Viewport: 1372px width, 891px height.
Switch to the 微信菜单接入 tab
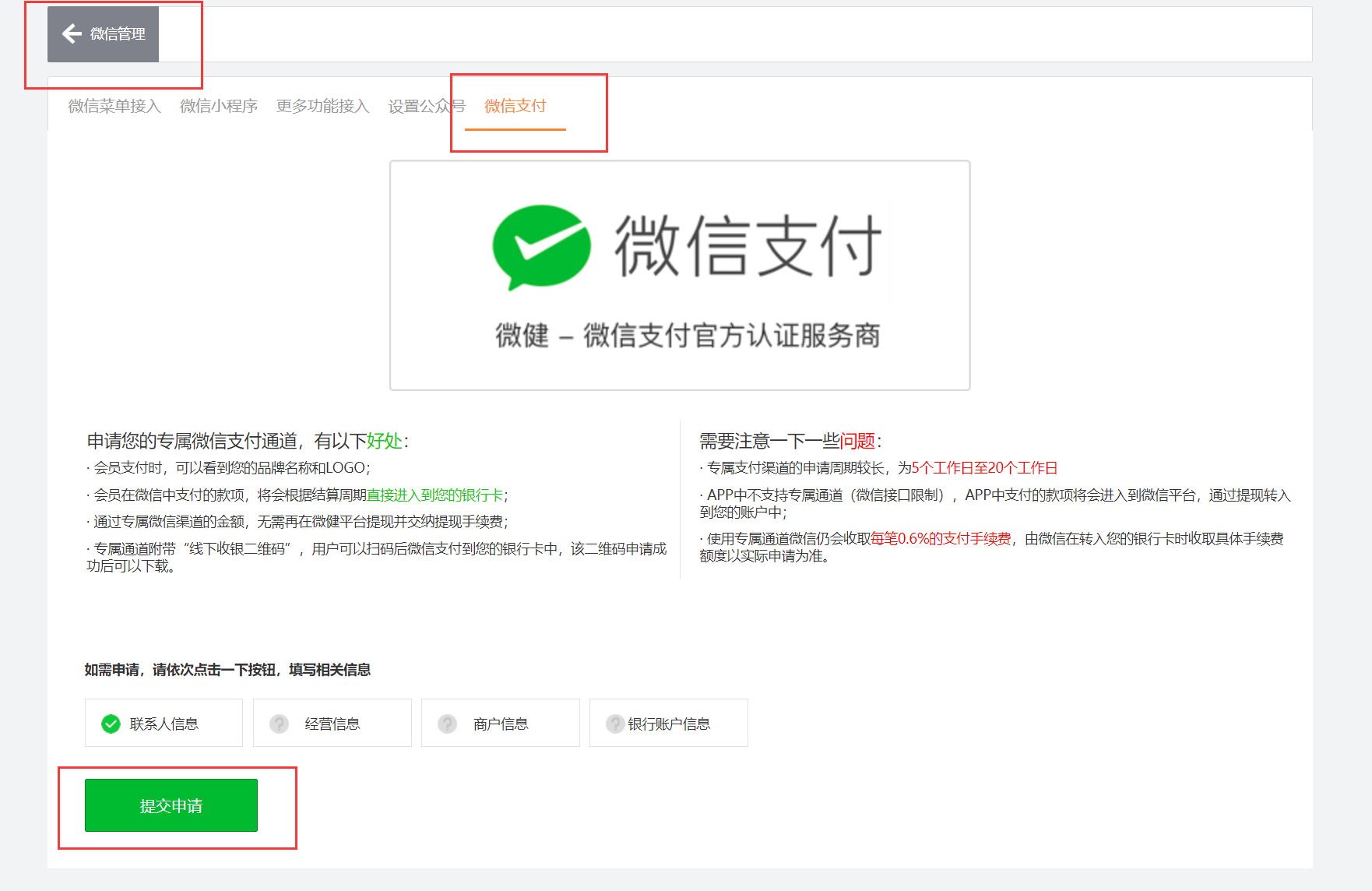pos(114,106)
